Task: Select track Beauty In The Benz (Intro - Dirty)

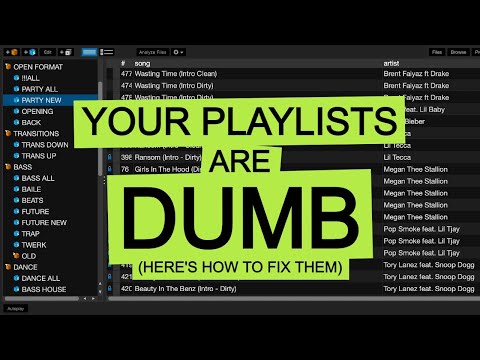Action: 185,289
